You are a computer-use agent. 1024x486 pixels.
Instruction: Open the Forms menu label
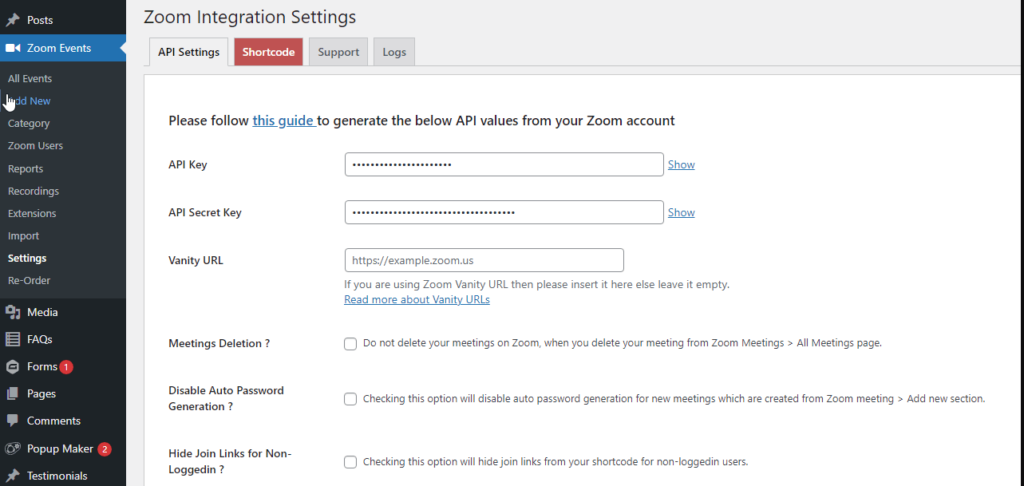tap(42, 367)
